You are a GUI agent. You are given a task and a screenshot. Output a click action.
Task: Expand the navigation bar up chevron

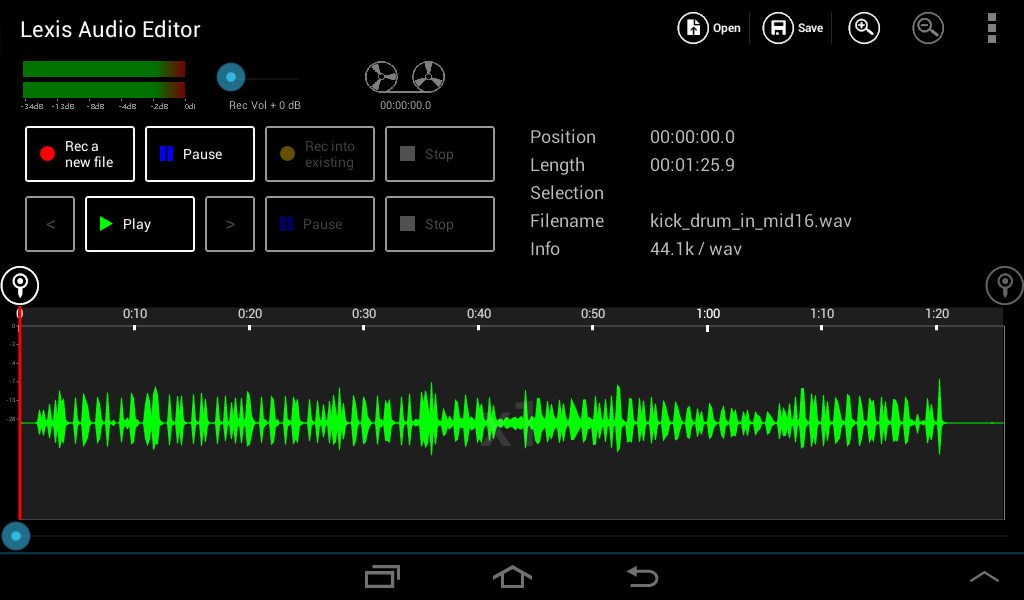984,576
